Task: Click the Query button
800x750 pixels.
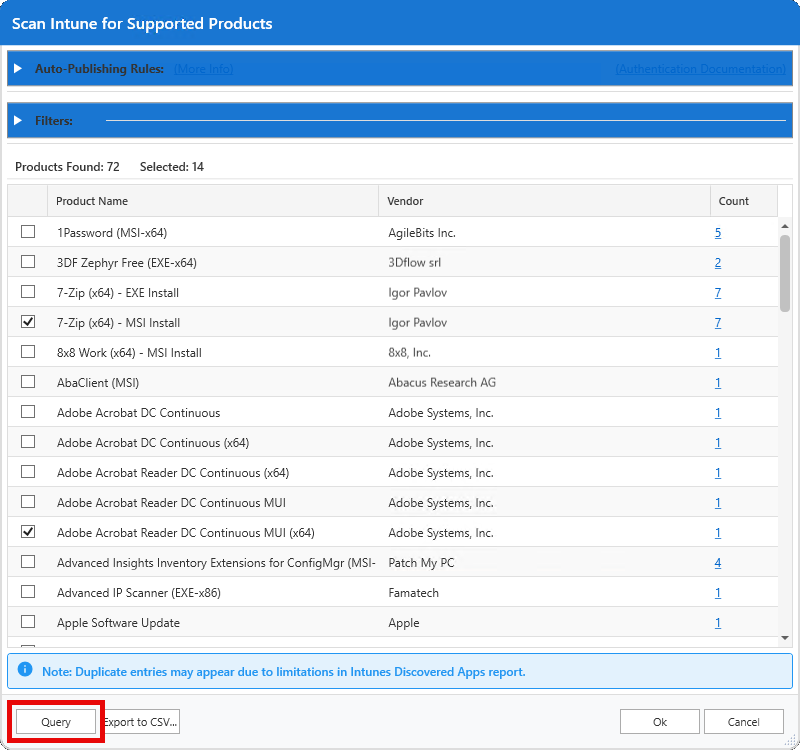Action: pos(56,721)
